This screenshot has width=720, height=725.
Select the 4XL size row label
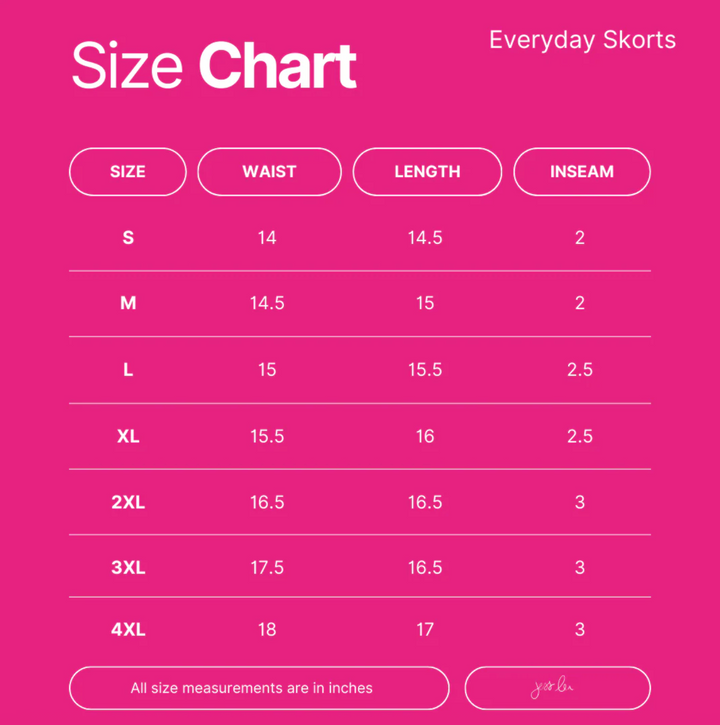coord(128,630)
